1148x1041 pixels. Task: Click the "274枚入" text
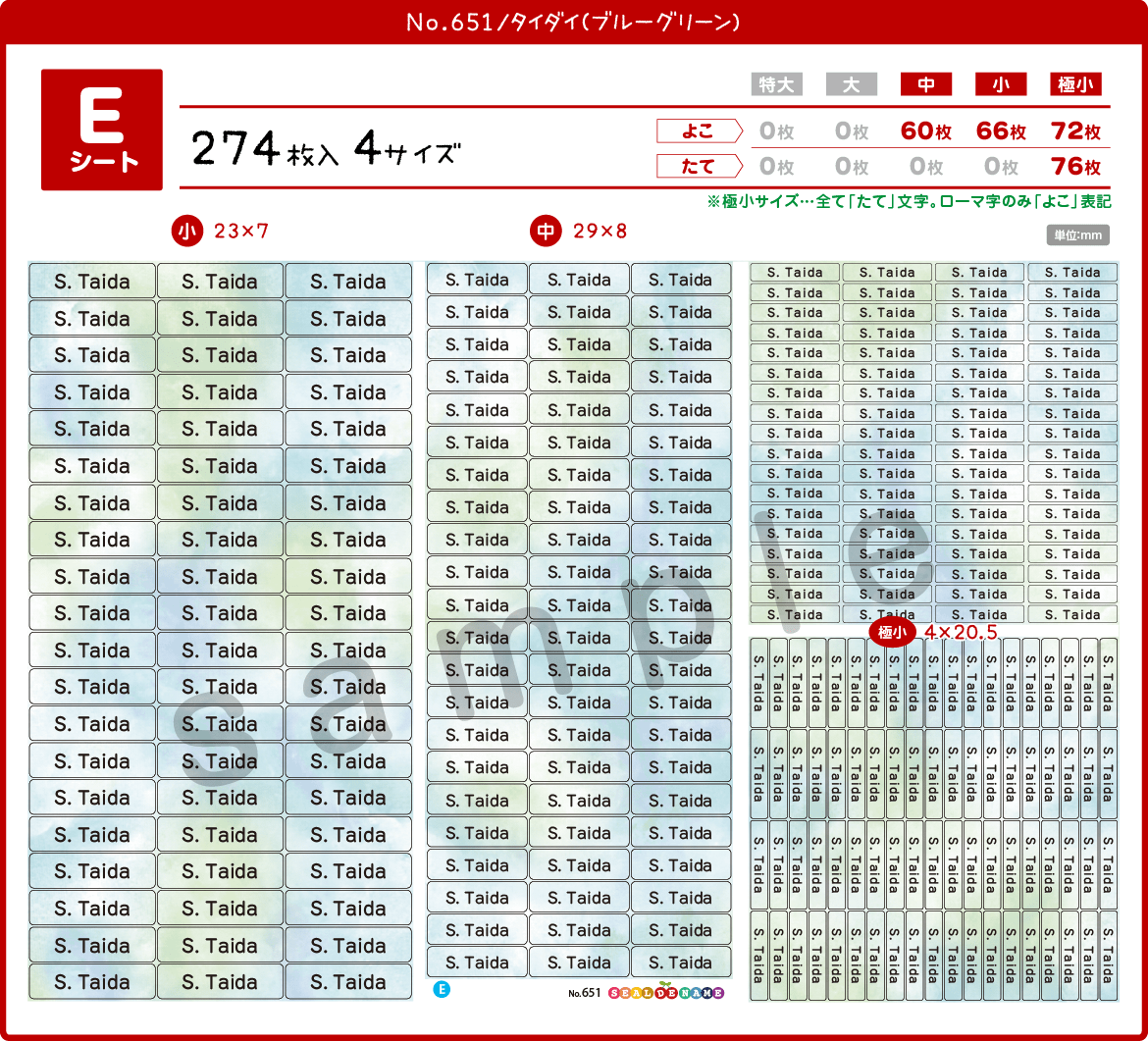pyautogui.click(x=265, y=148)
